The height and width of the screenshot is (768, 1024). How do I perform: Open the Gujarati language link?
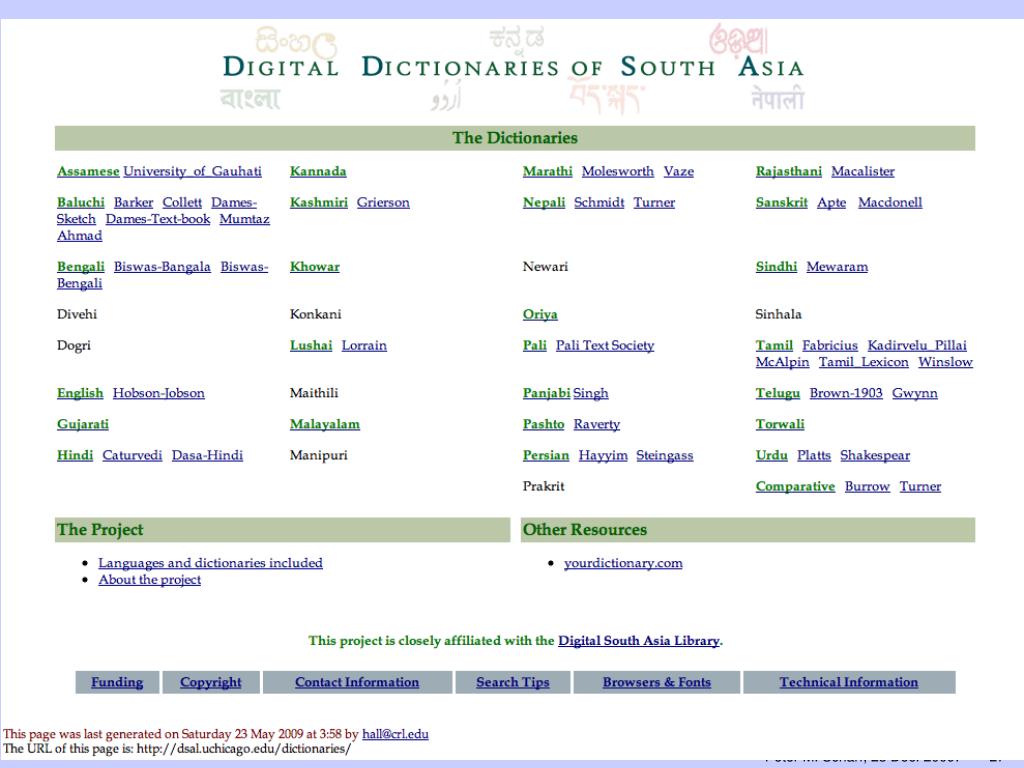point(83,424)
